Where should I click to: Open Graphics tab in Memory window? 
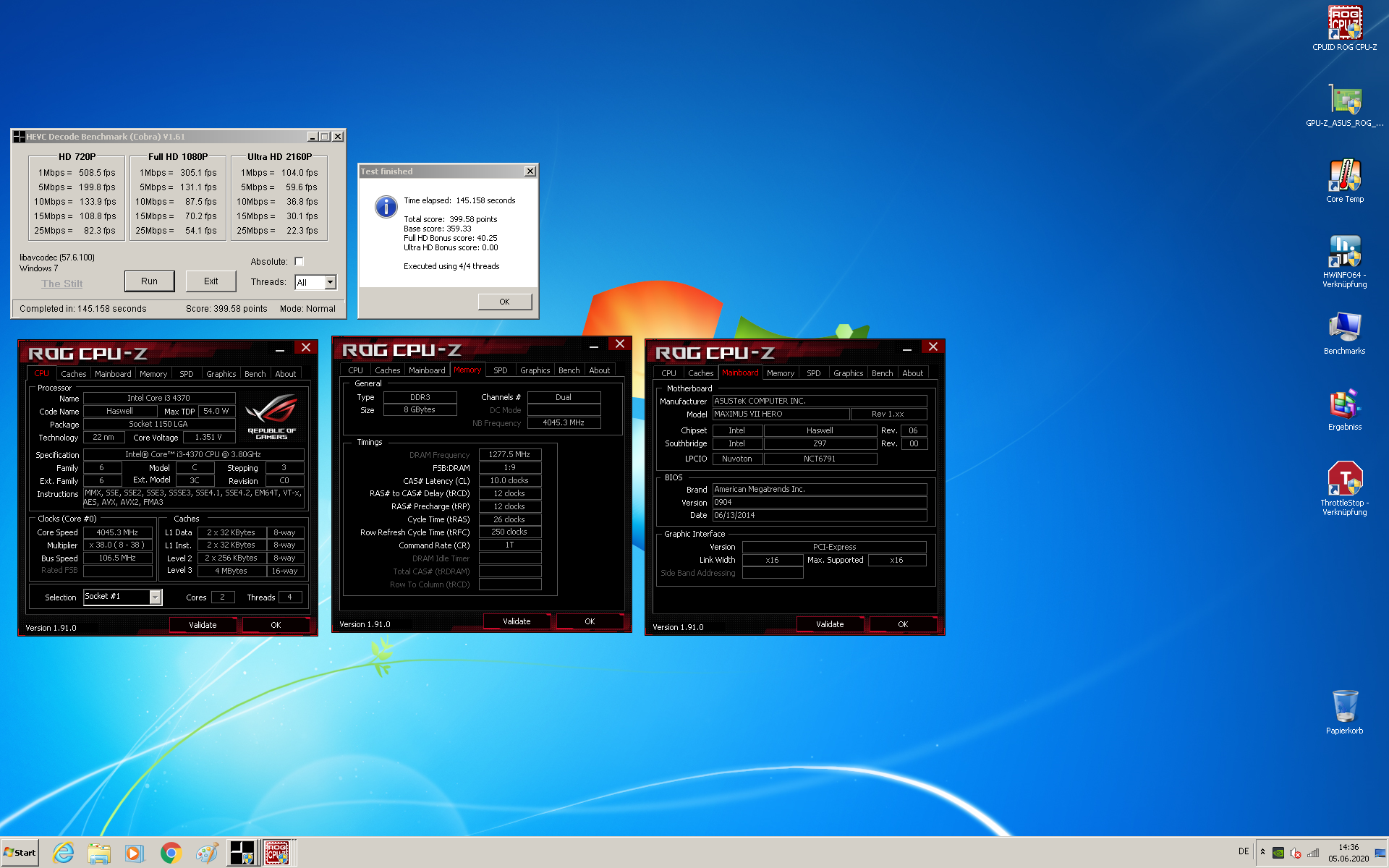(535, 370)
